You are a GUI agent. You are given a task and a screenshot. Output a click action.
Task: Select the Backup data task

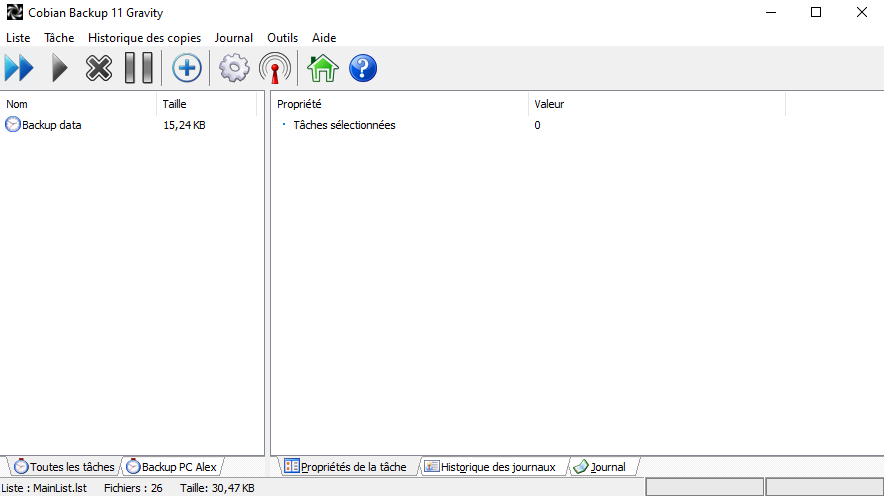tap(51, 125)
